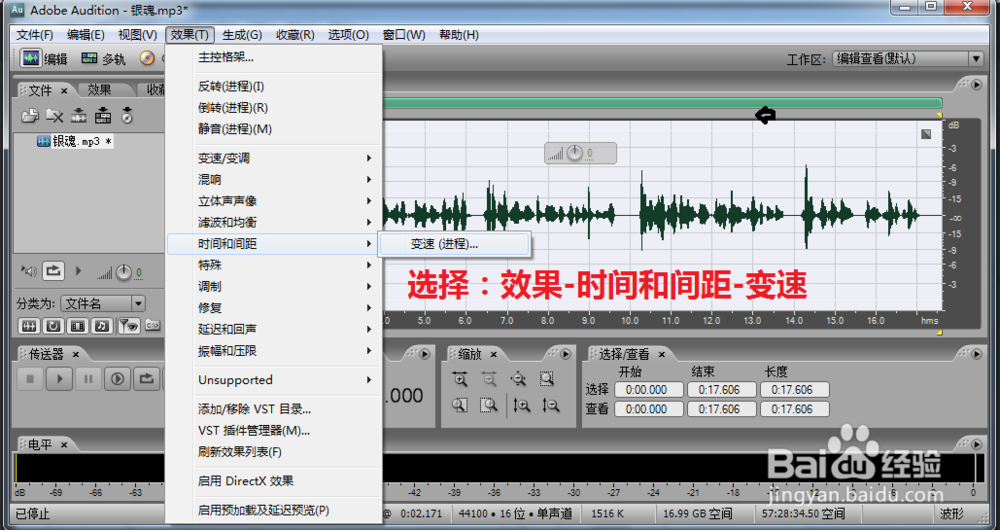Click zoom to left edge of selection
1000x530 pixels.
click(x=460, y=405)
